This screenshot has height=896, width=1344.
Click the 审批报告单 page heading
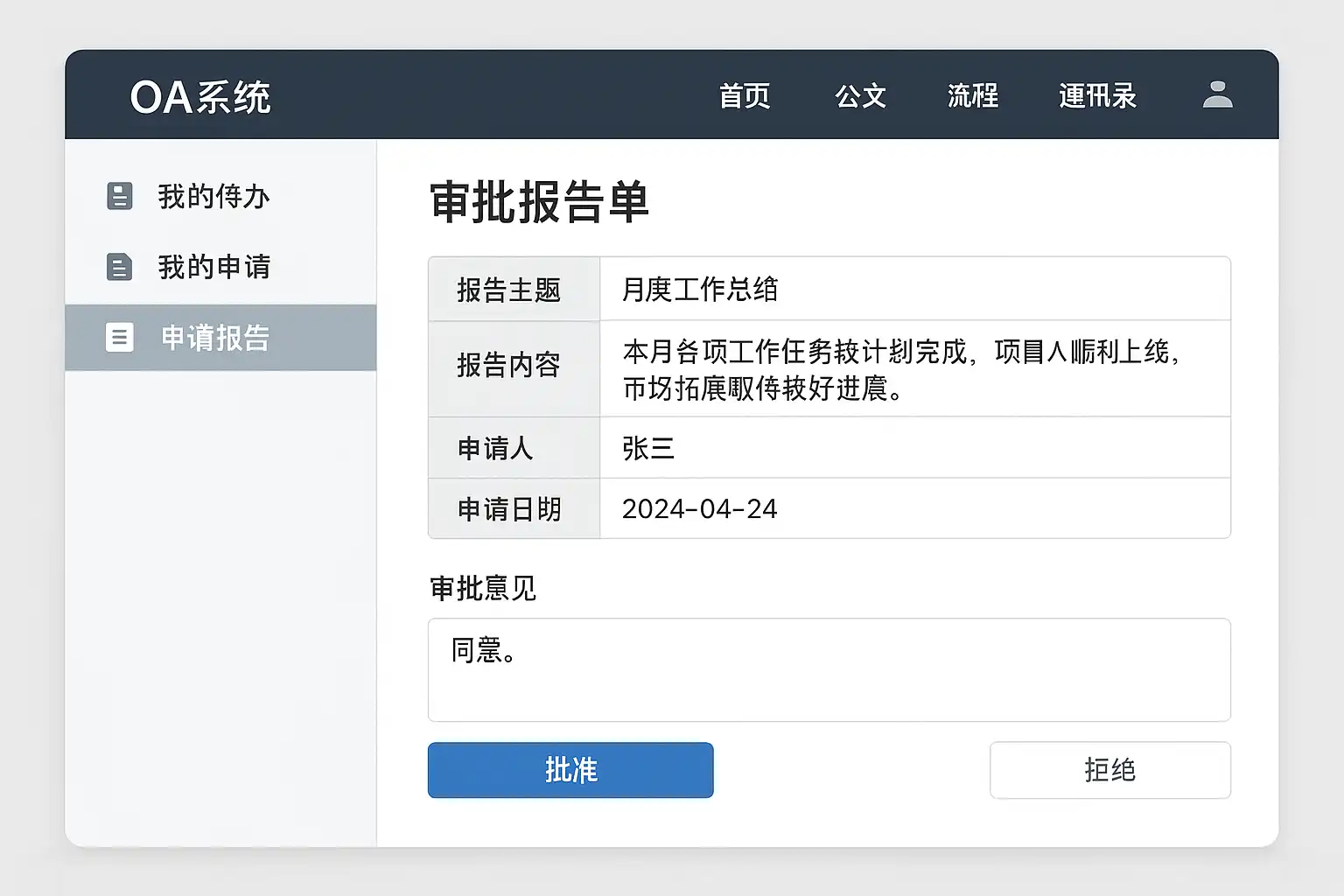539,201
